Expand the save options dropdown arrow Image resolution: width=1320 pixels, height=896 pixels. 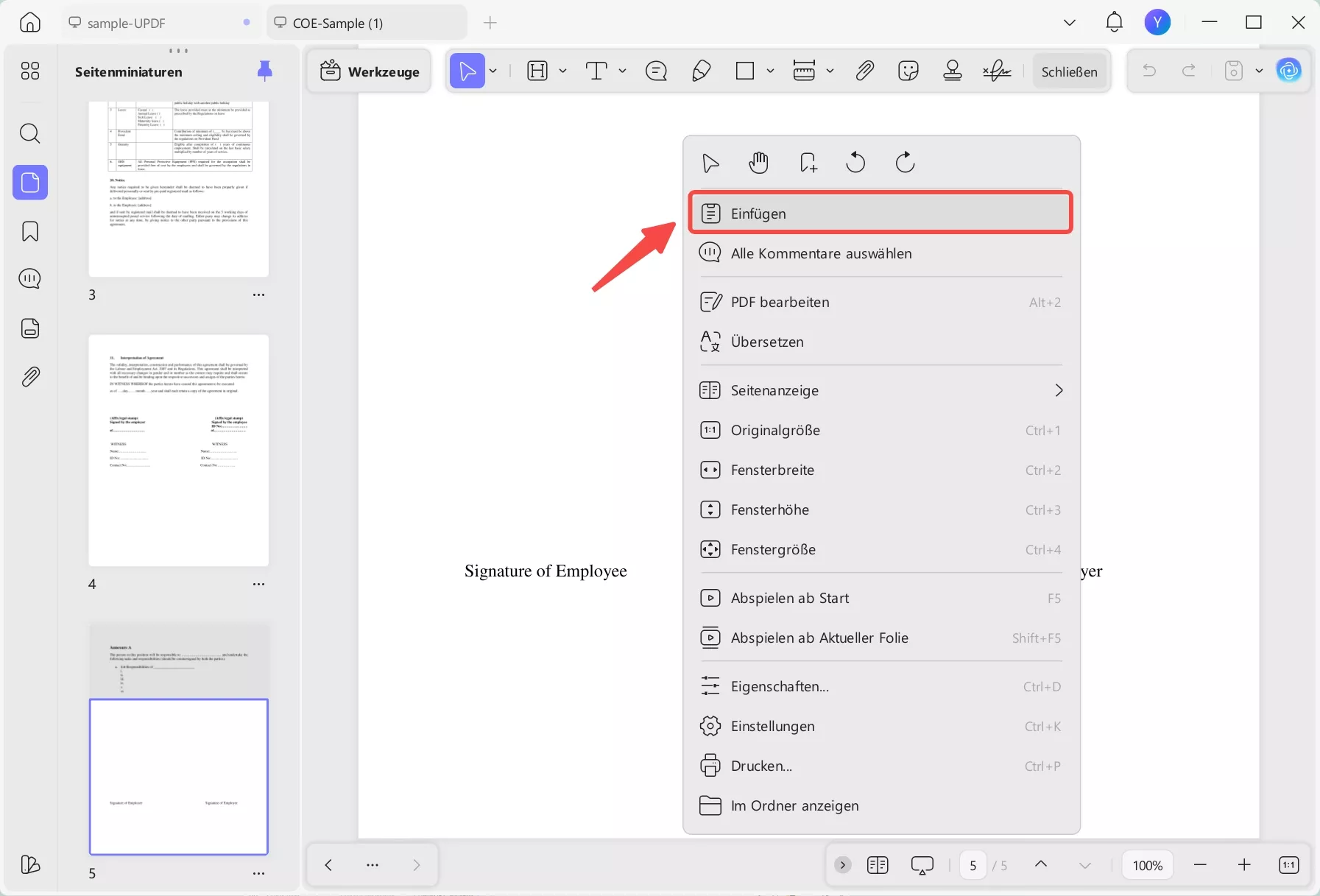click(1259, 71)
